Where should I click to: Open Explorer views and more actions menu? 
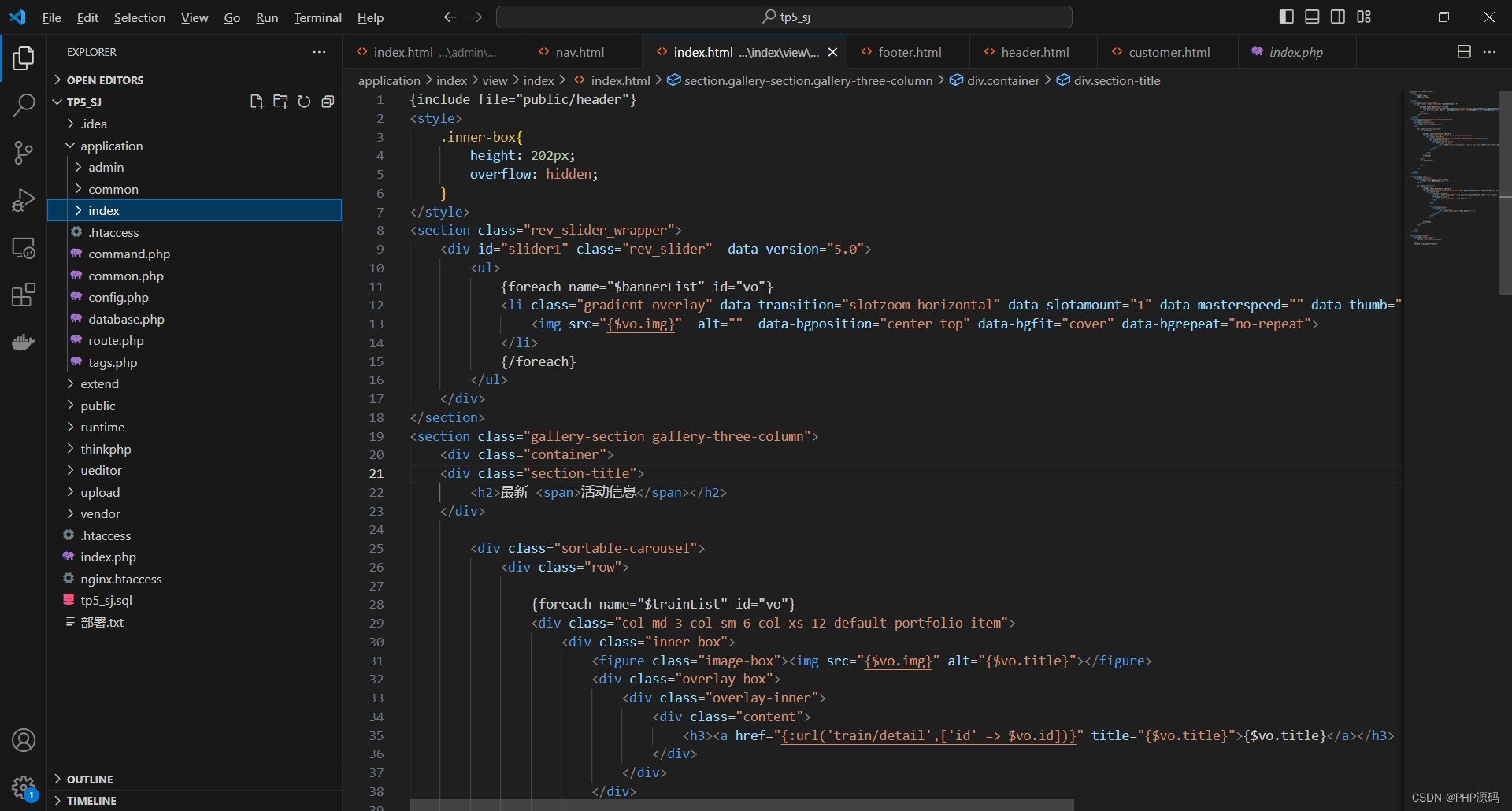coord(319,52)
